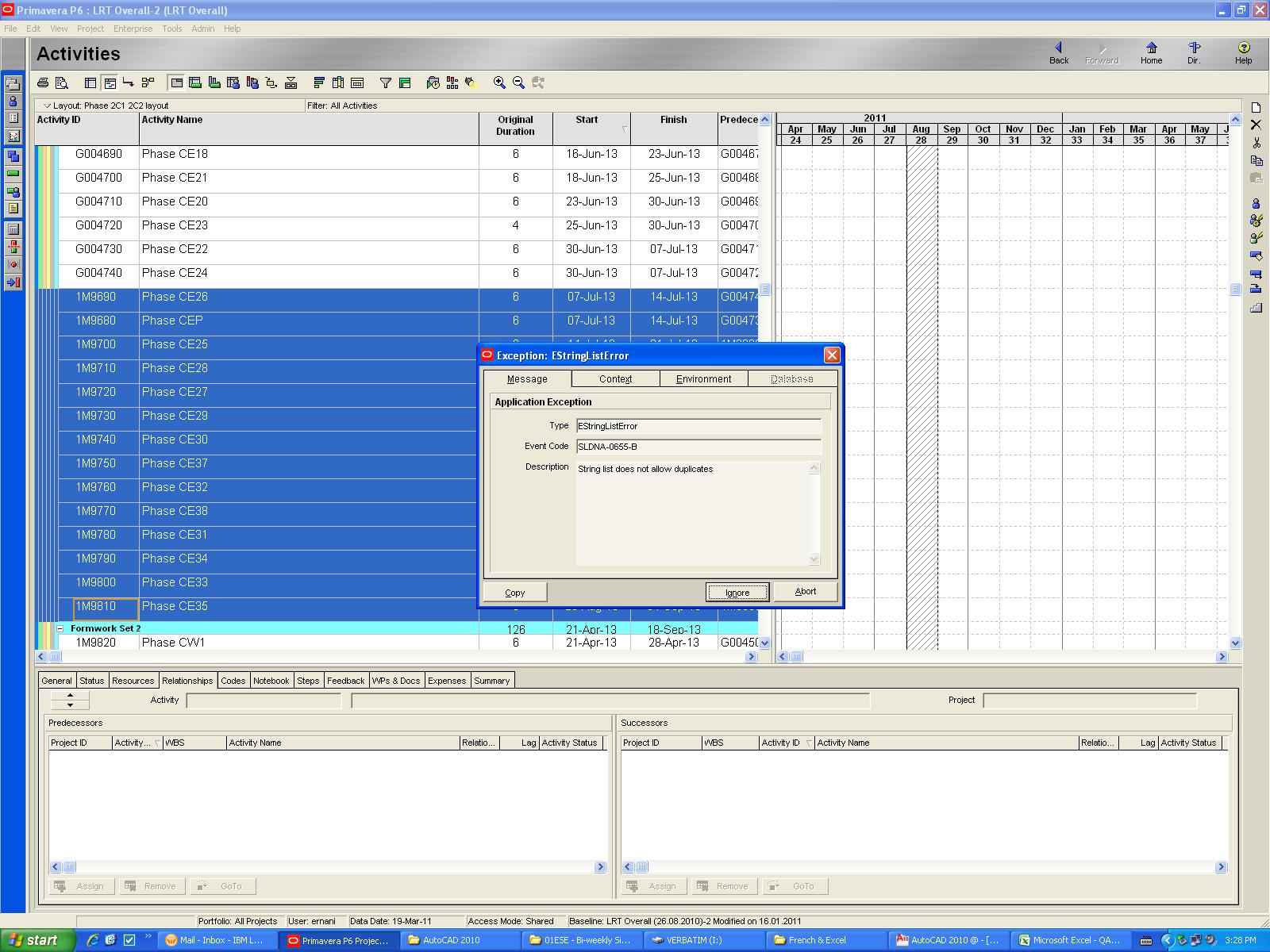This screenshot has height=952, width=1270.
Task: Open the General details tab
Action: point(57,681)
